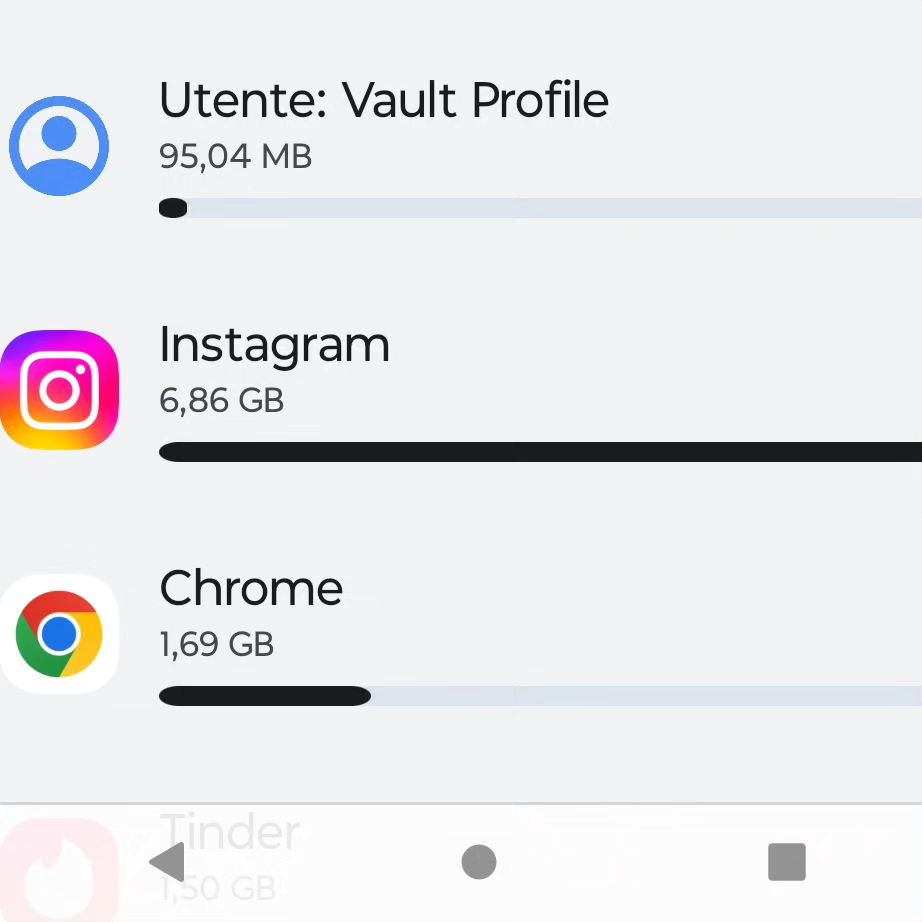
Task: Tap the Vault Profile user avatar icon
Action: pyautogui.click(x=59, y=146)
